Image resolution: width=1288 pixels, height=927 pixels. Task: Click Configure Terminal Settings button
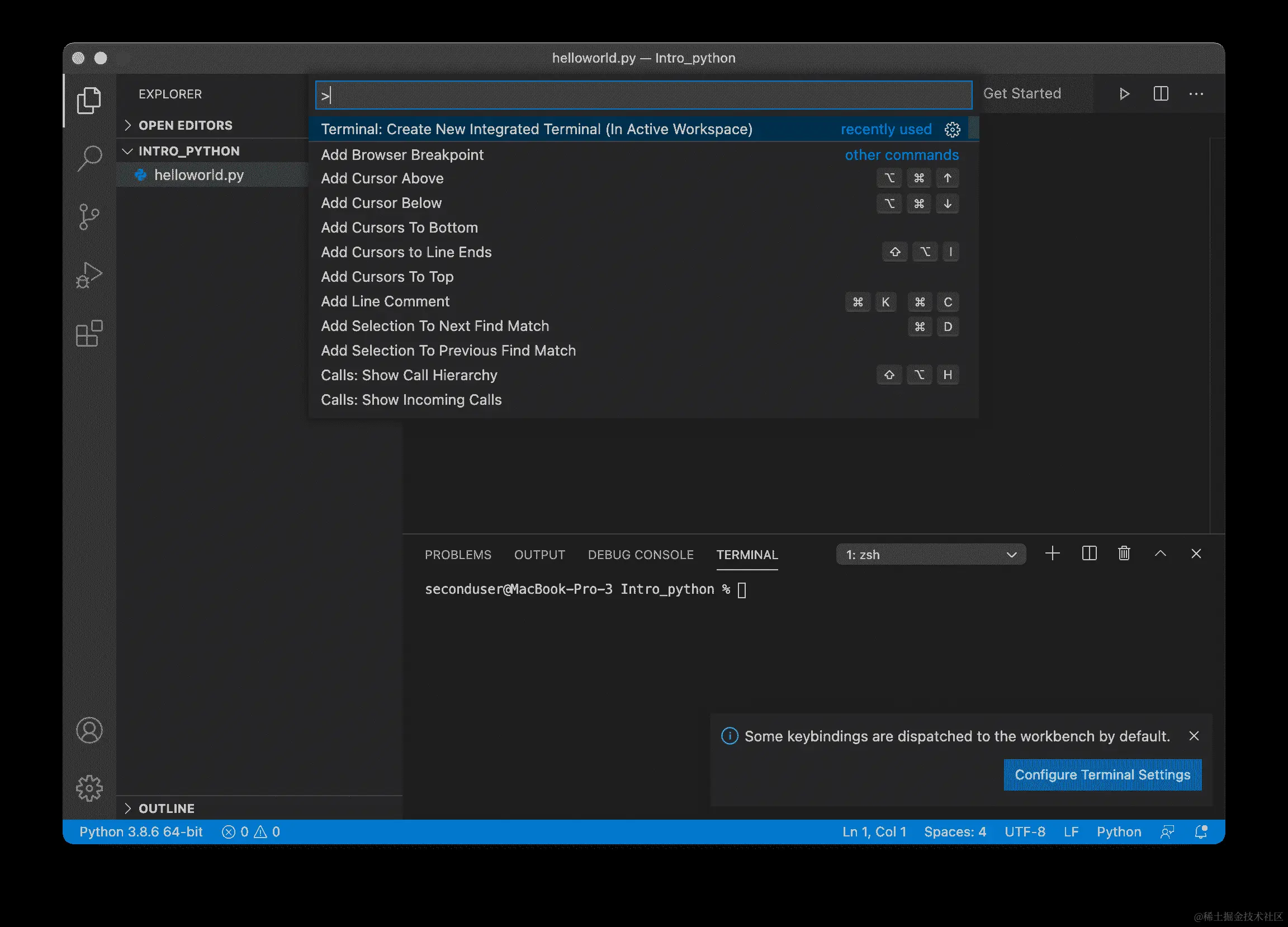coord(1102,775)
